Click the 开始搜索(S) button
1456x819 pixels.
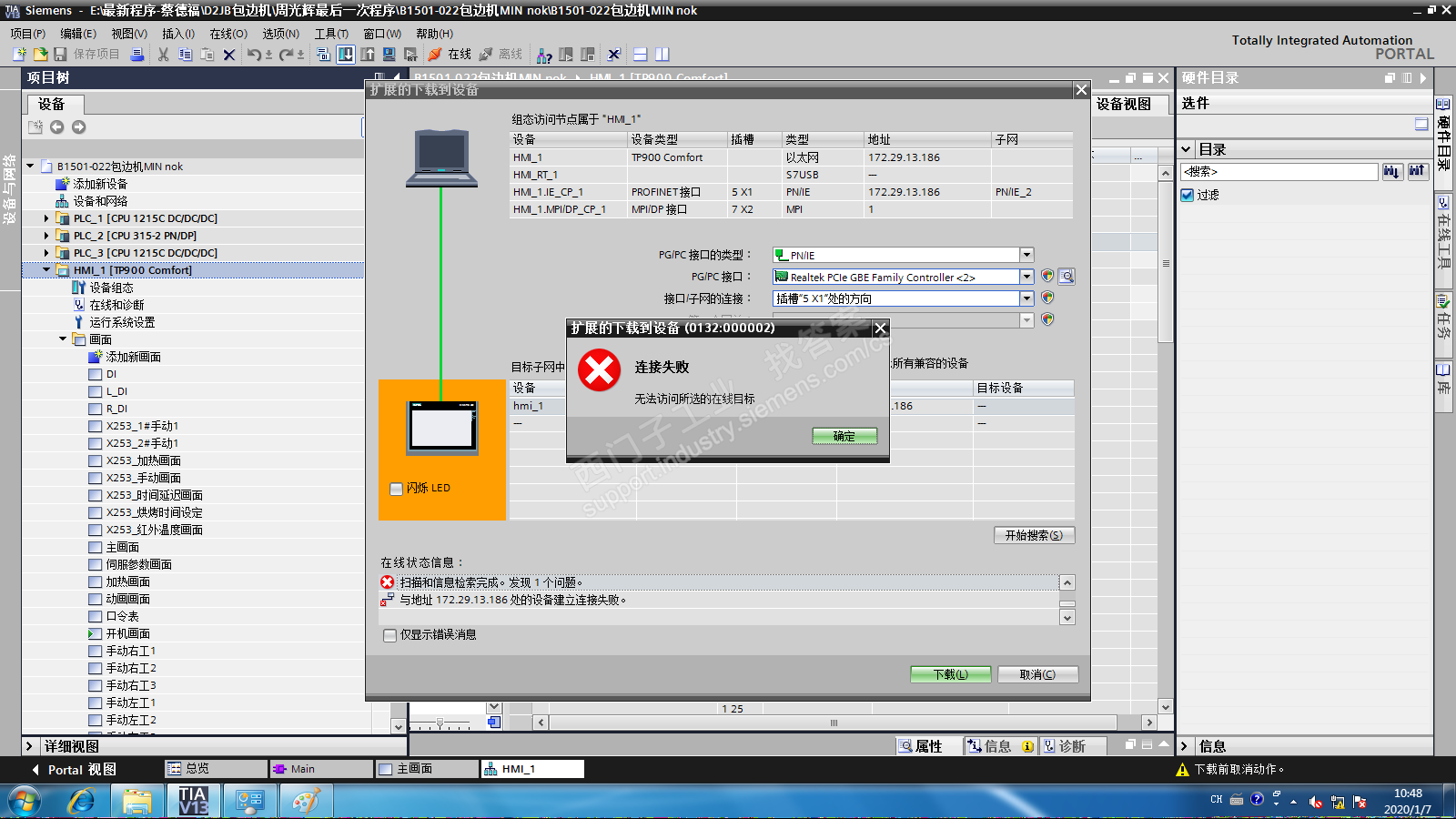point(1034,536)
